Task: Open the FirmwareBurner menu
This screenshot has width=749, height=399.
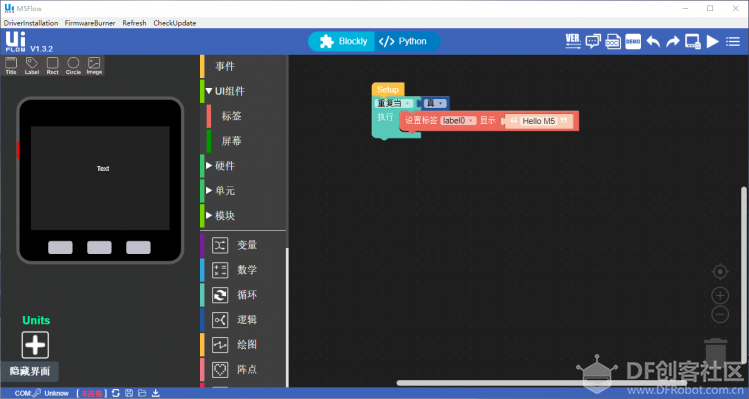Action: (90, 23)
